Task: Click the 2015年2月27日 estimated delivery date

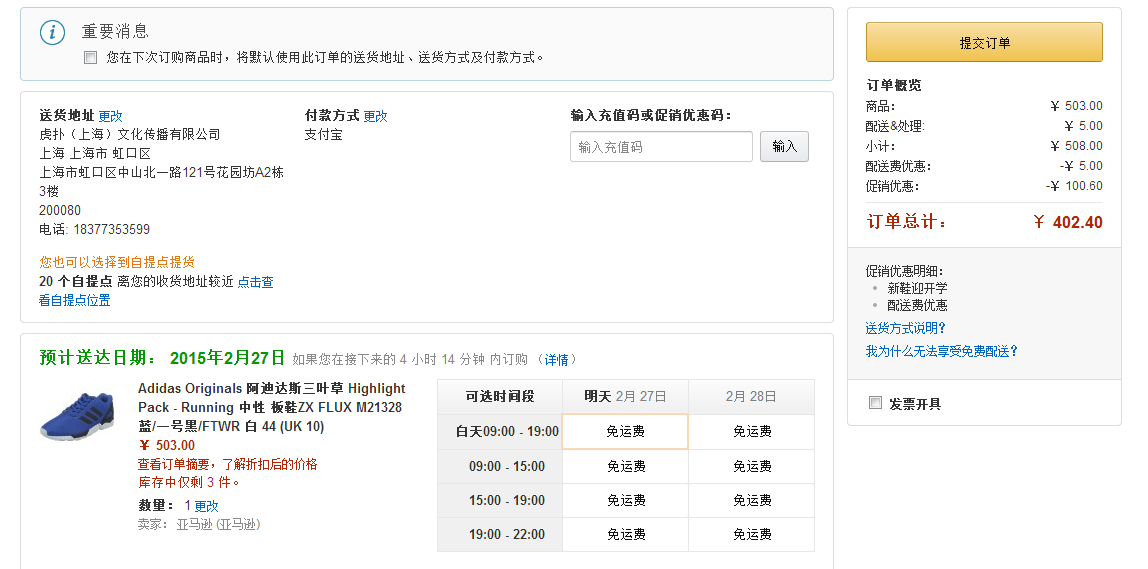Action: tap(227, 358)
